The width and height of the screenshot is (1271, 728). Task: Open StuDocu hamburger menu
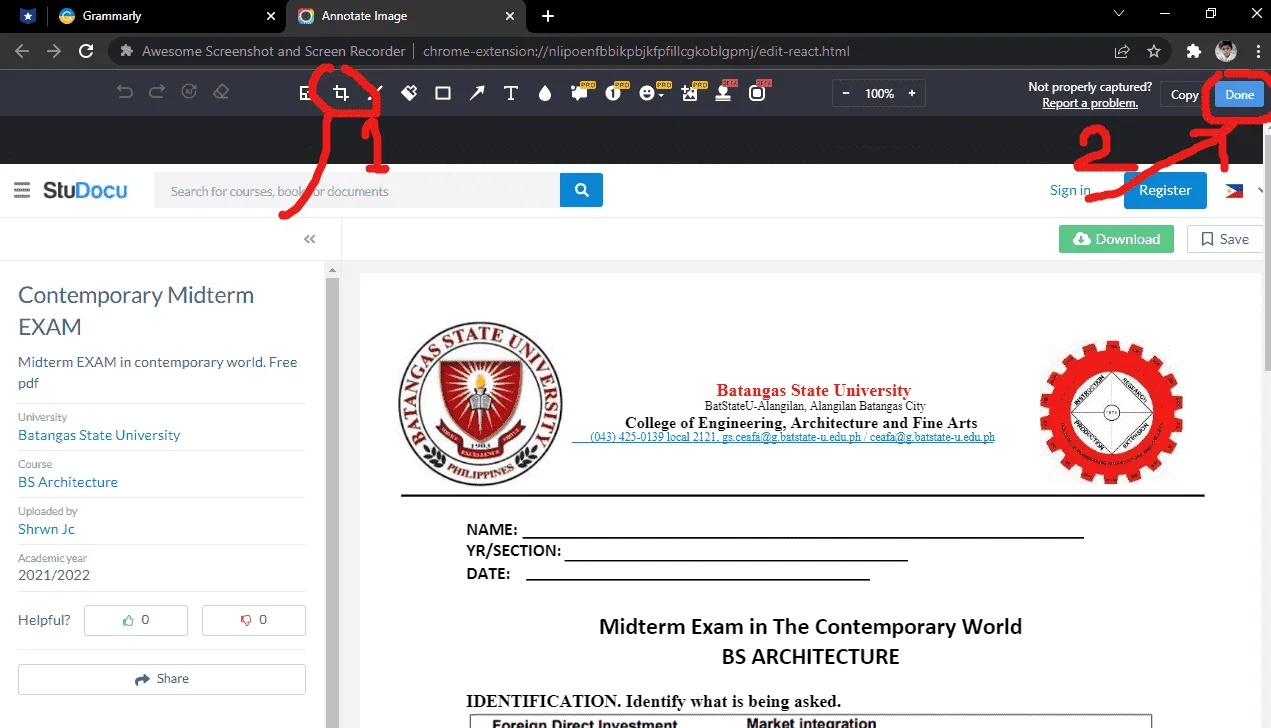click(22, 190)
